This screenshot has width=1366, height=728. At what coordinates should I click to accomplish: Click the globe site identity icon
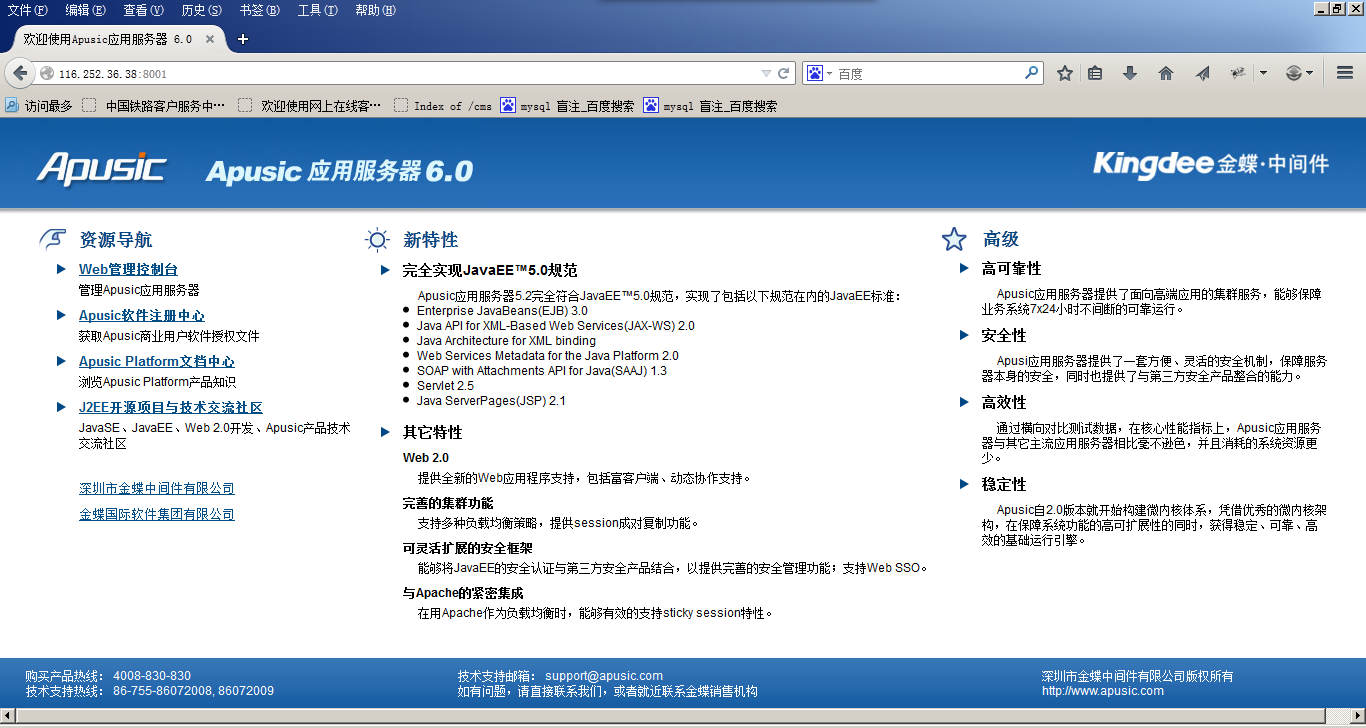click(x=46, y=74)
